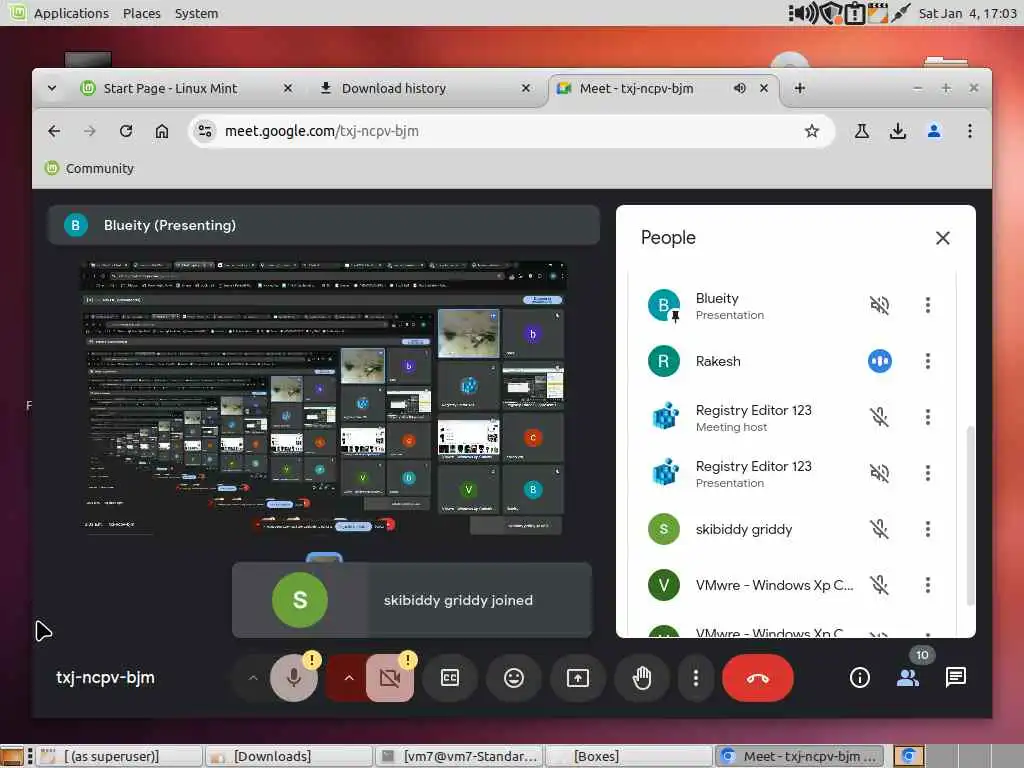Click Blueity muted presentation audio icon

point(880,305)
